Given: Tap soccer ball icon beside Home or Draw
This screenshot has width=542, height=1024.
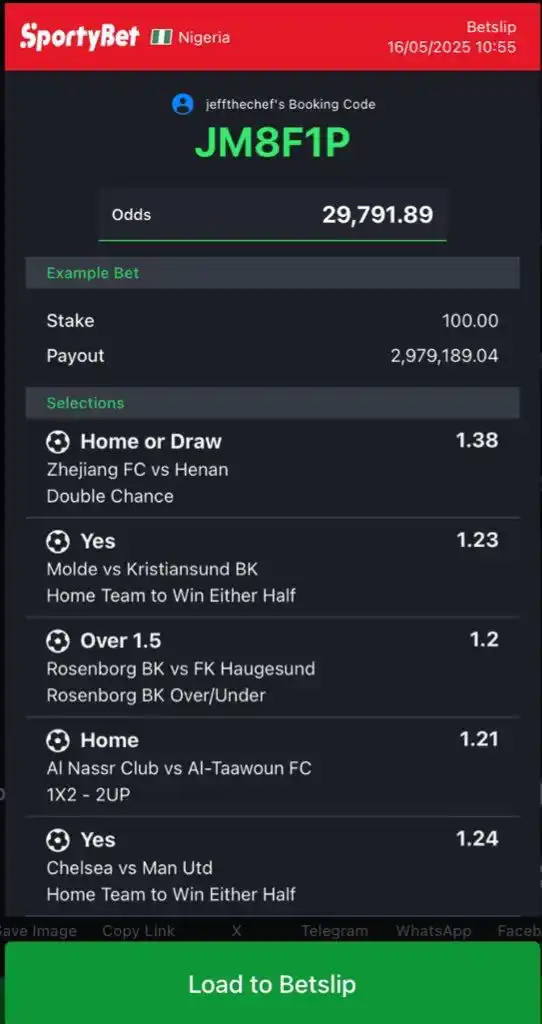Looking at the screenshot, I should tap(57, 442).
